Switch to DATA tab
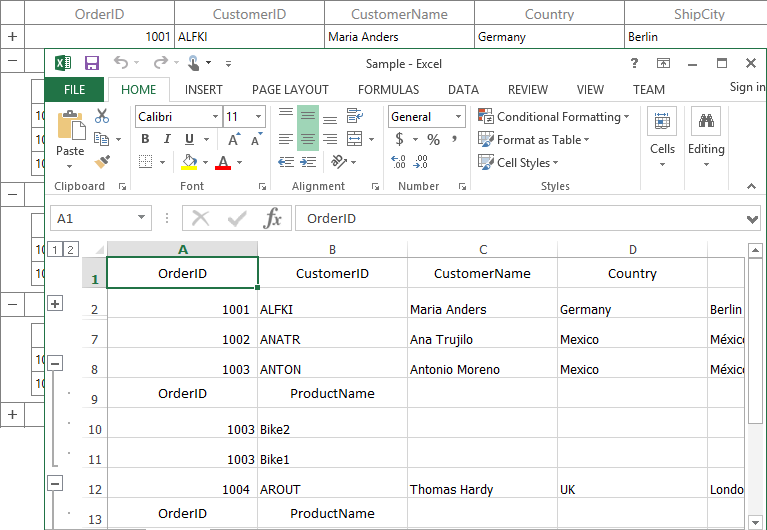 pyautogui.click(x=463, y=90)
